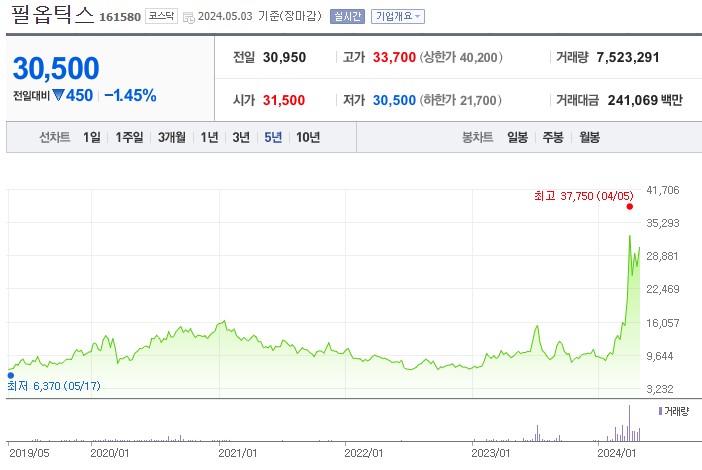The height and width of the screenshot is (470, 702).
Task: Click the tallest volume bar in 2024
Action: 629,423
